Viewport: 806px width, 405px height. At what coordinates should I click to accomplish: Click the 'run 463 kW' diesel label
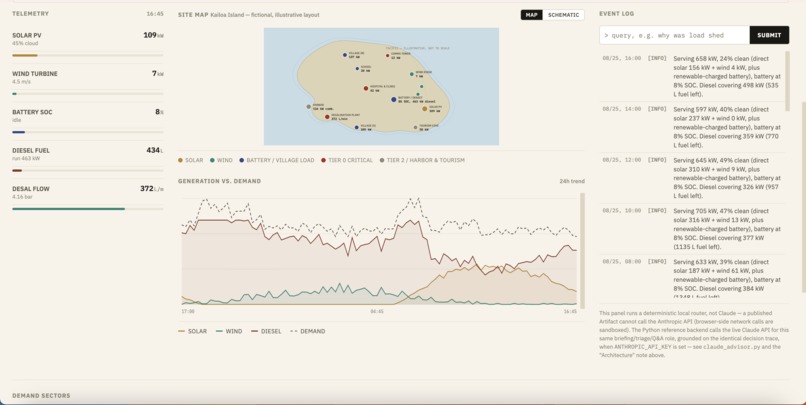click(x=26, y=158)
